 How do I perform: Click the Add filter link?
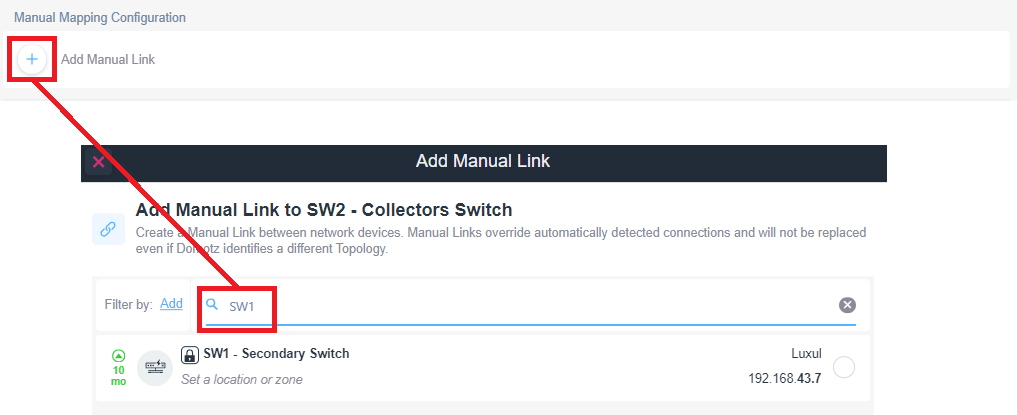(171, 303)
